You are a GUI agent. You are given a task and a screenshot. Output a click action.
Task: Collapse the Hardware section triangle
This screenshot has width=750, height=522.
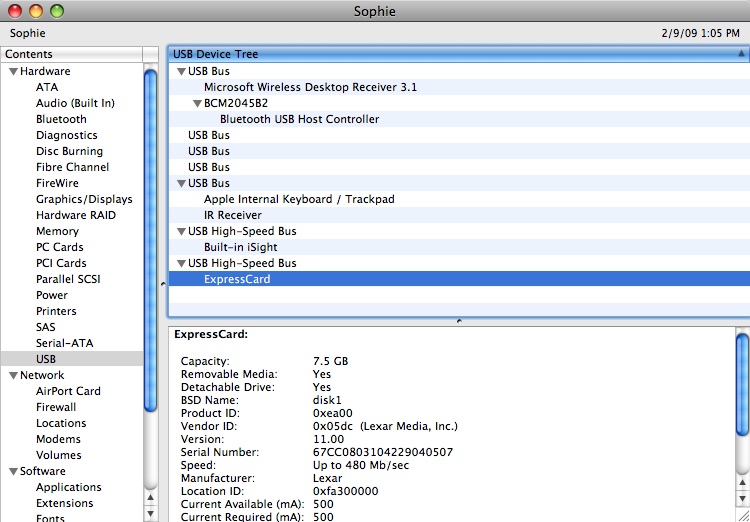pyautogui.click(x=13, y=72)
